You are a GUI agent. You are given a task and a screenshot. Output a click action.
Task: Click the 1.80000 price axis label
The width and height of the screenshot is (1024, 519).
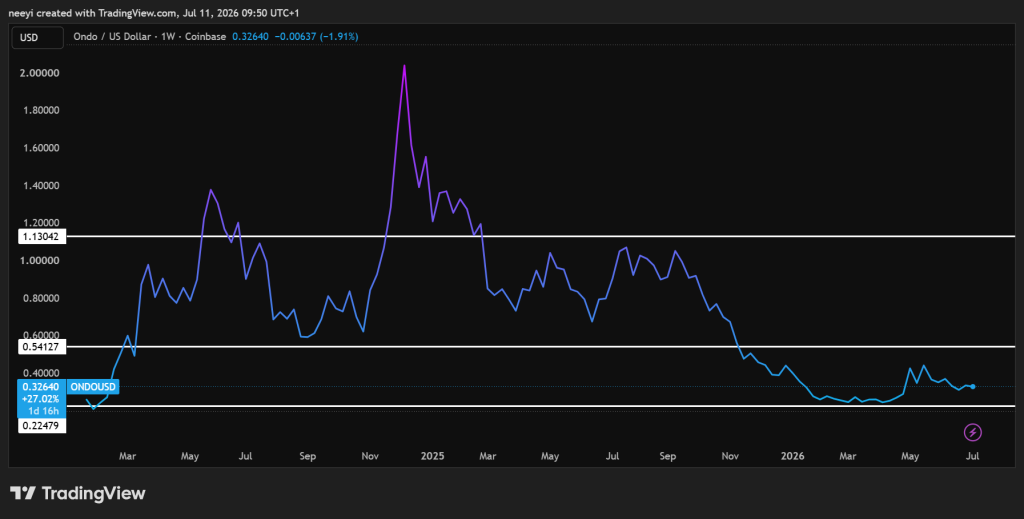coord(40,111)
